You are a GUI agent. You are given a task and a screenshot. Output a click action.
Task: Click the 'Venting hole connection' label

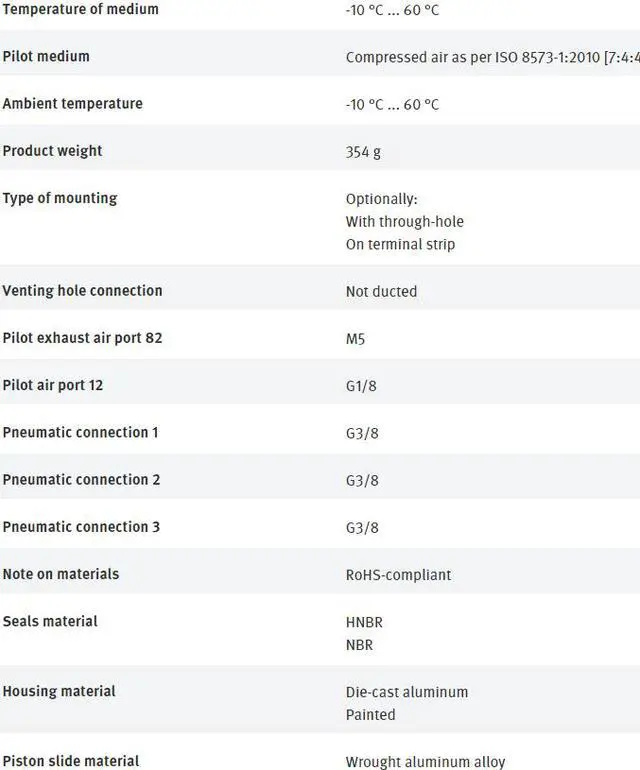click(82, 291)
